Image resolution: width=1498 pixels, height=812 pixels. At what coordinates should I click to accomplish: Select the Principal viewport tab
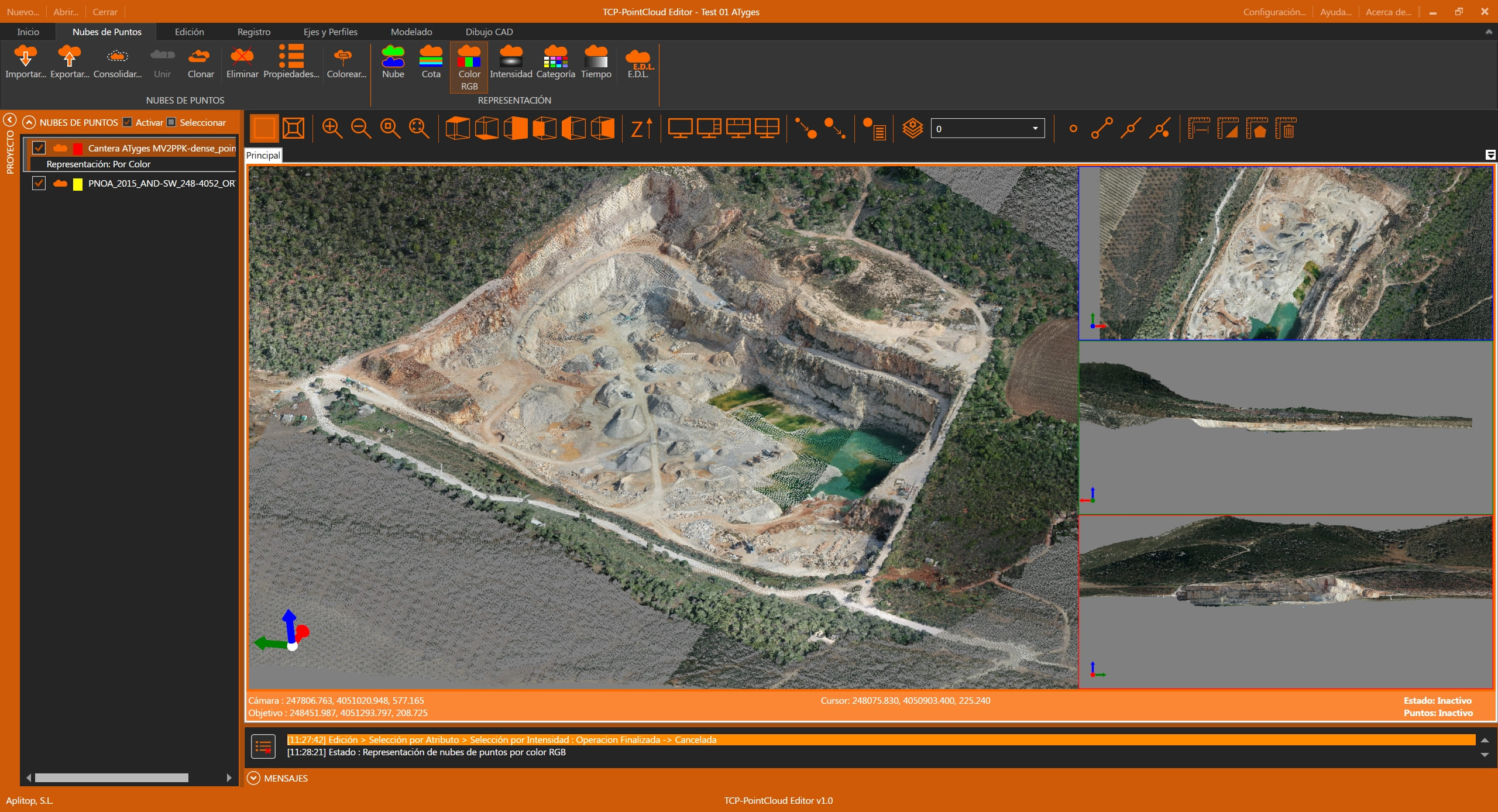[x=262, y=155]
